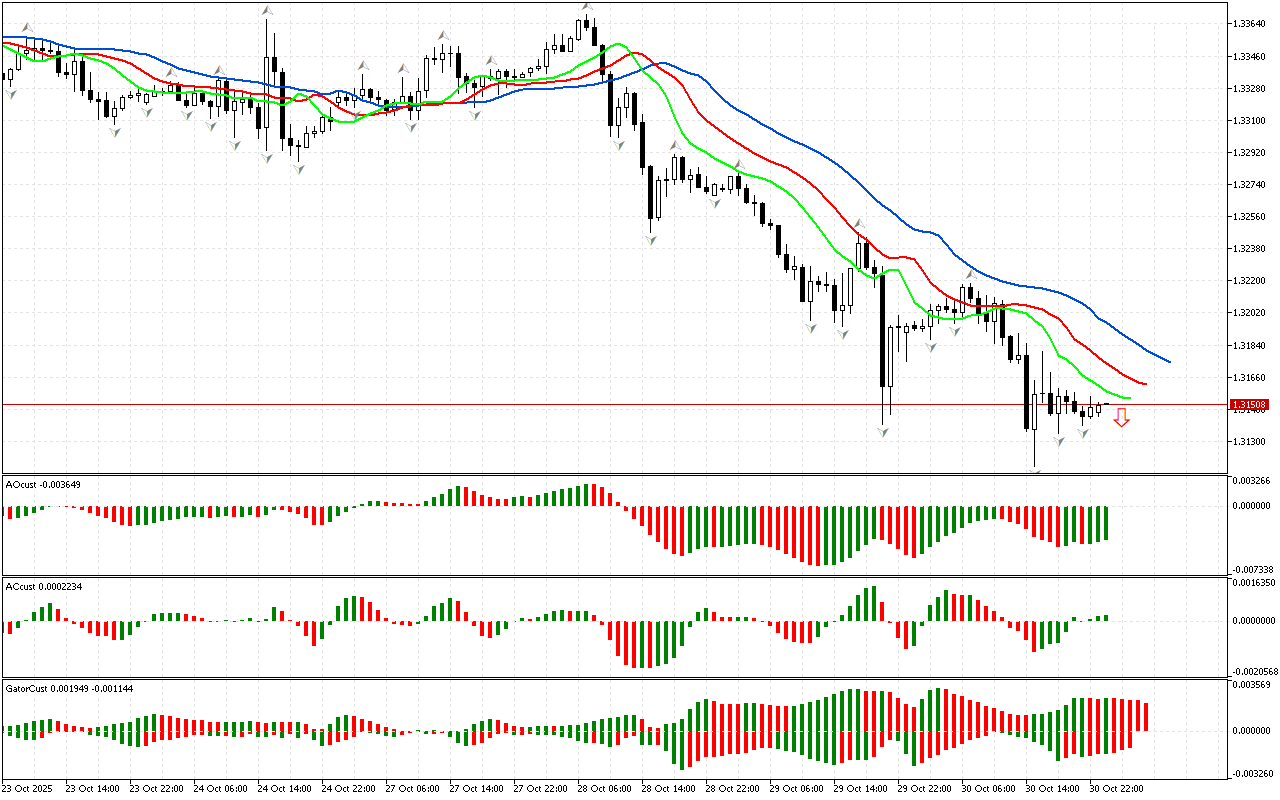Select the right end of the red Alligator line

pos(1144,383)
